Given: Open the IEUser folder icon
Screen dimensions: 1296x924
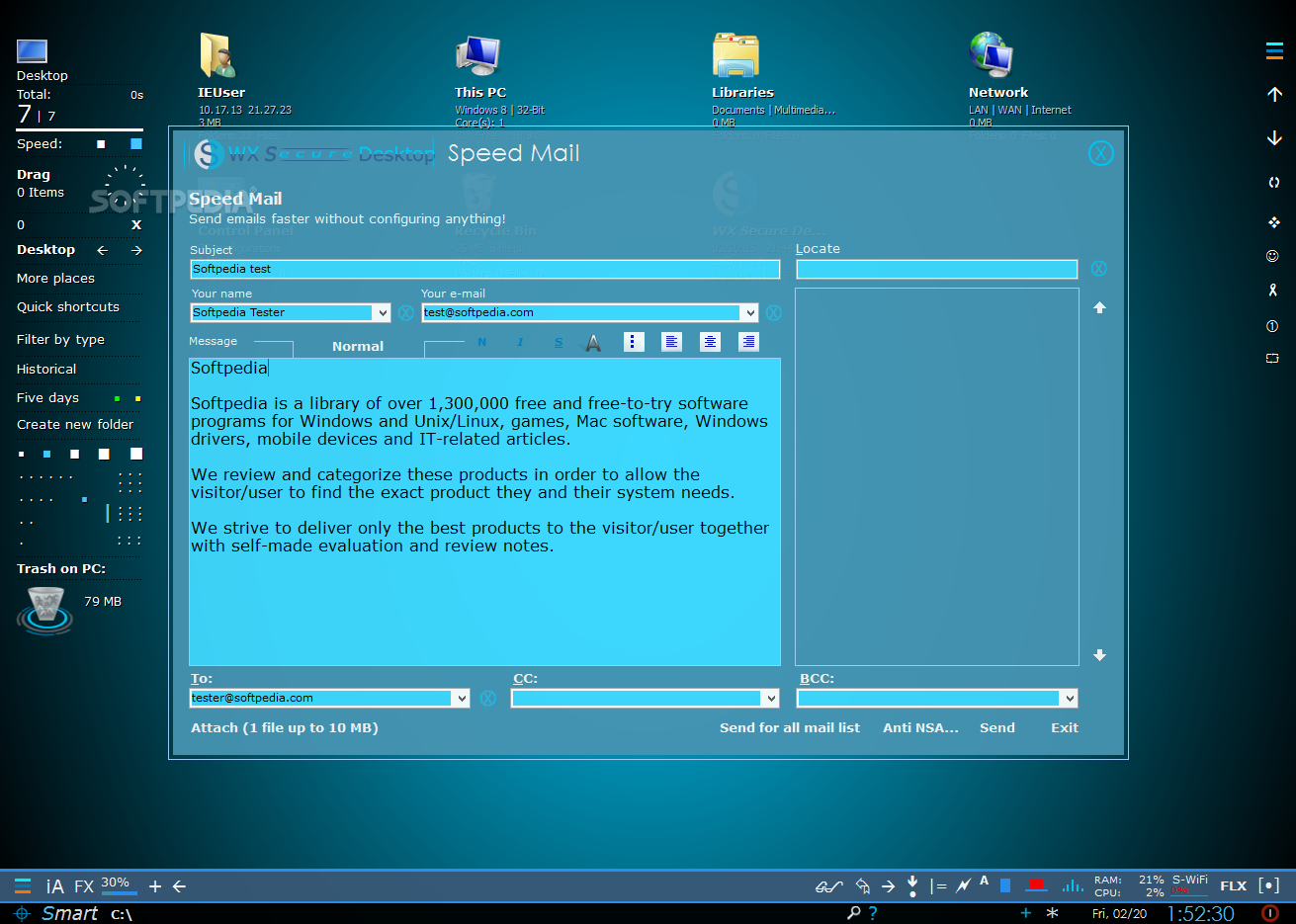Looking at the screenshot, I should 217,55.
